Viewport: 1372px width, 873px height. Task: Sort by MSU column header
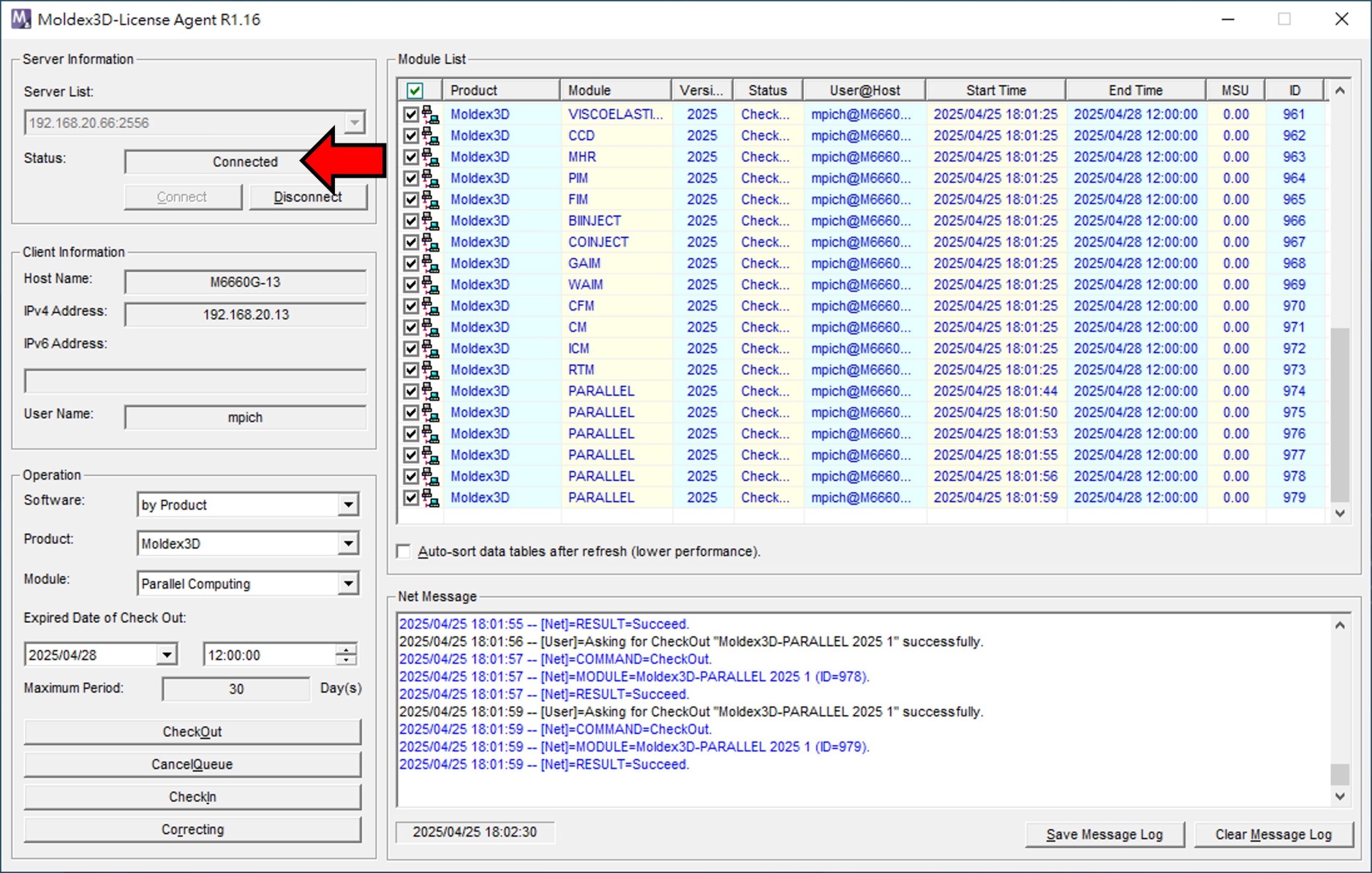coord(1235,90)
